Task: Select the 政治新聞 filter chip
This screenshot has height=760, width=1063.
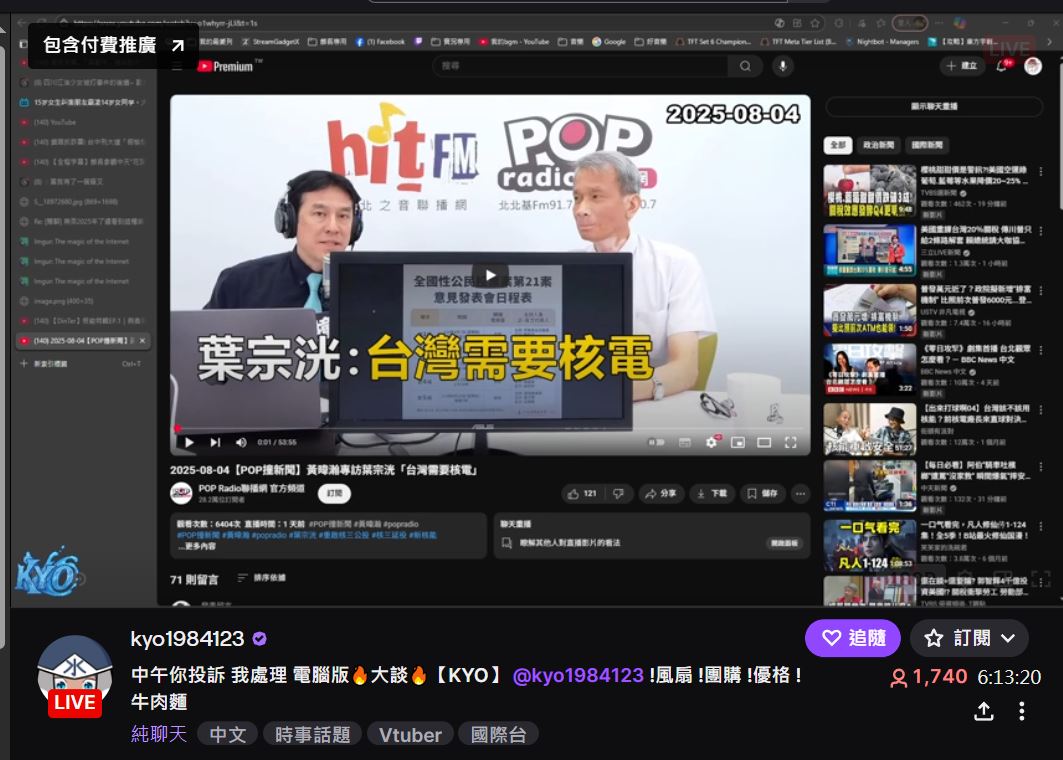Action: point(878,145)
